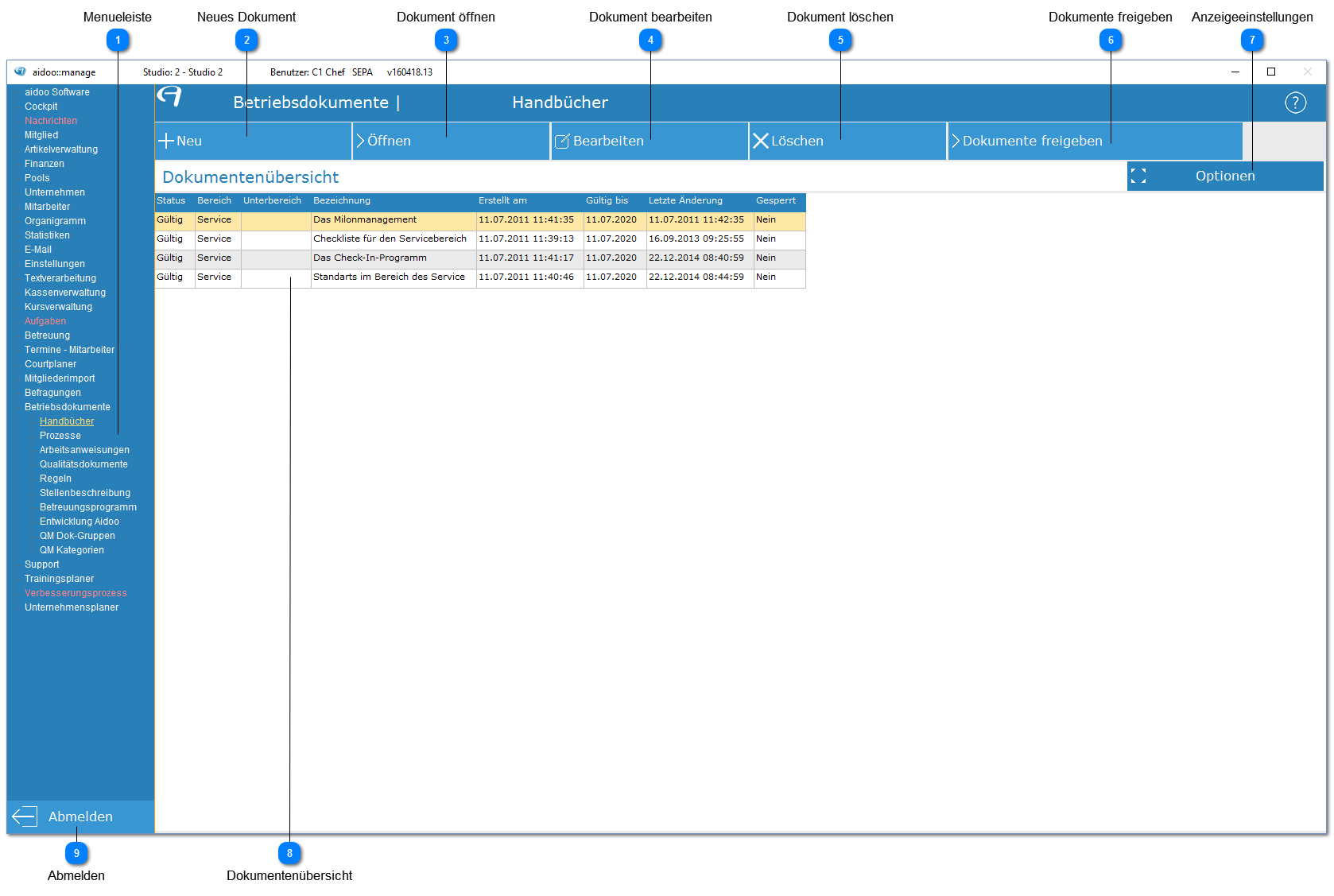Select the 'Das Milonmanagement' document row
Screen dimensions: 1334x896
[480, 220]
